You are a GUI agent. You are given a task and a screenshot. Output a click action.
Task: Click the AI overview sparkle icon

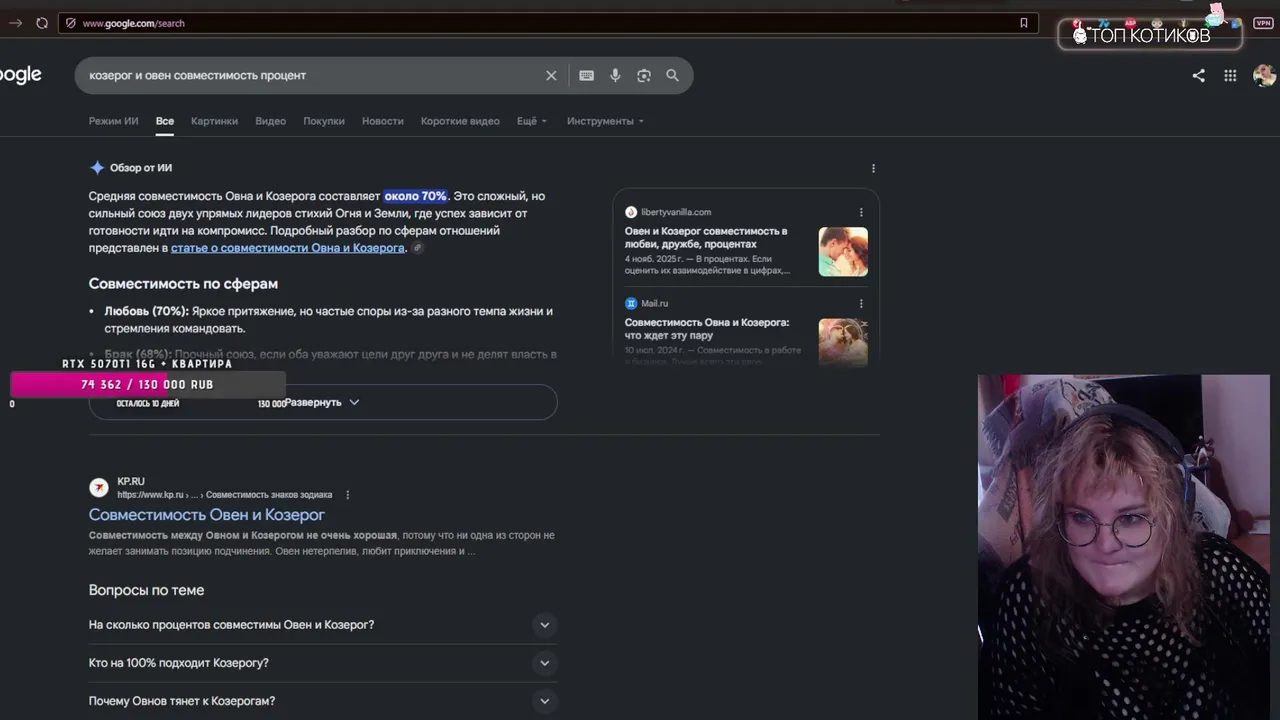tap(97, 168)
